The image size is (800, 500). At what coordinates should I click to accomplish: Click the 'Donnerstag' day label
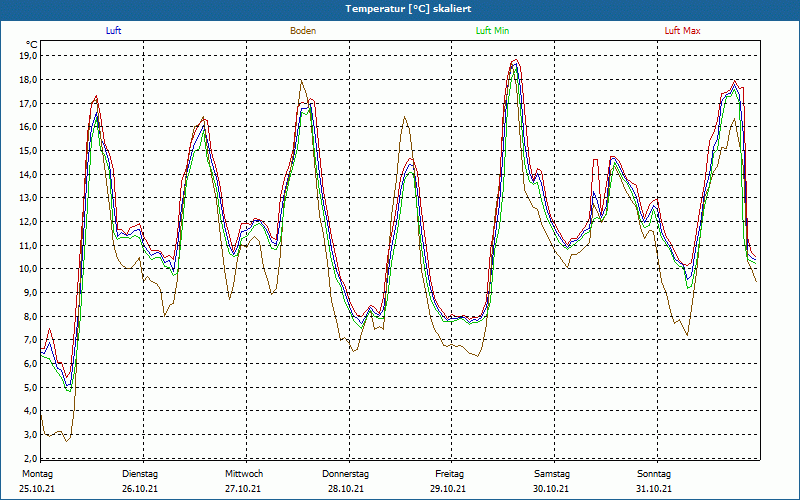point(345,474)
